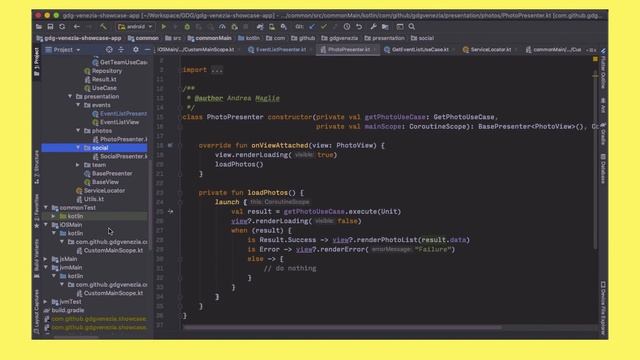Image resolution: width=640 pixels, height=360 pixels.
Task: Click the Save All toolbar icon
Action: pyautogui.click(x=50, y=27)
